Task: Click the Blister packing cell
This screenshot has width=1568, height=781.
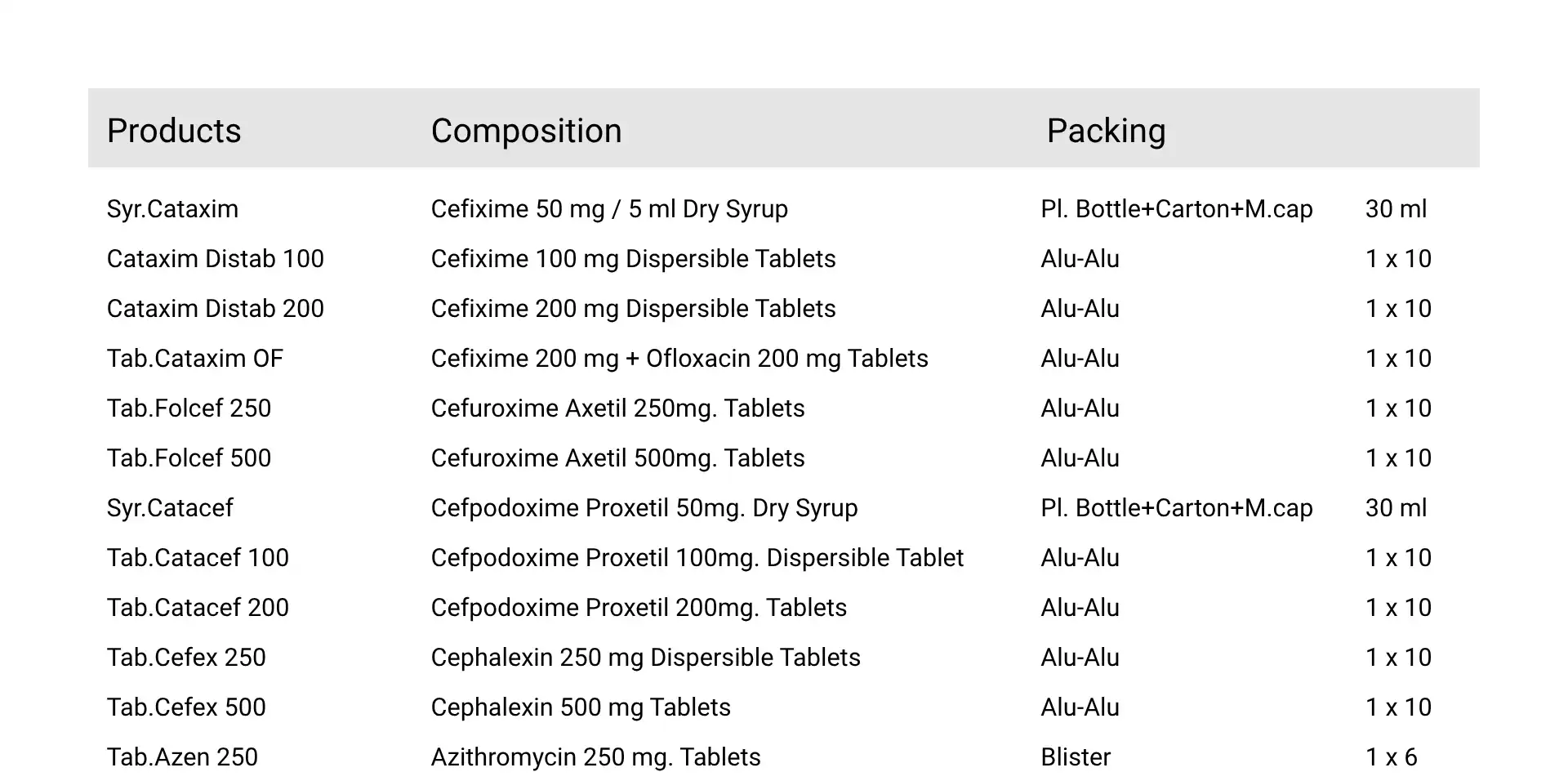Action: (x=1076, y=757)
